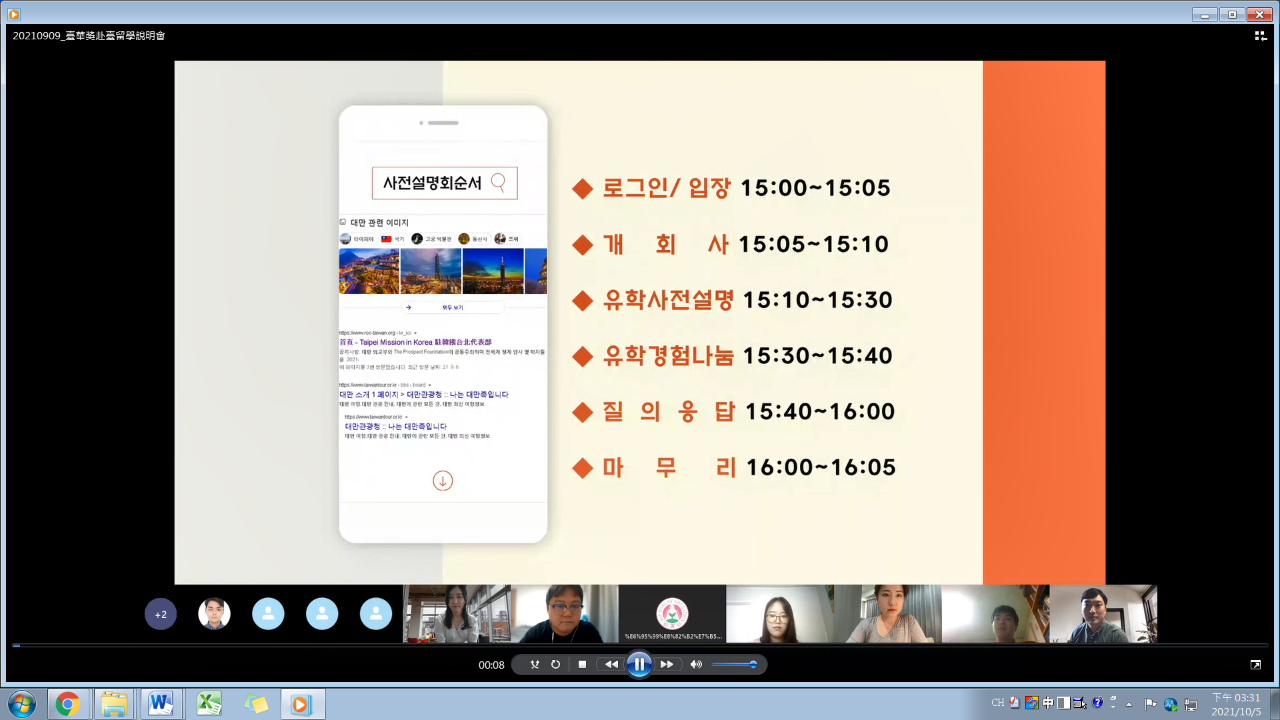Image resolution: width=1280 pixels, height=720 pixels.
Task: Adjust the volume slider handle
Action: point(753,664)
